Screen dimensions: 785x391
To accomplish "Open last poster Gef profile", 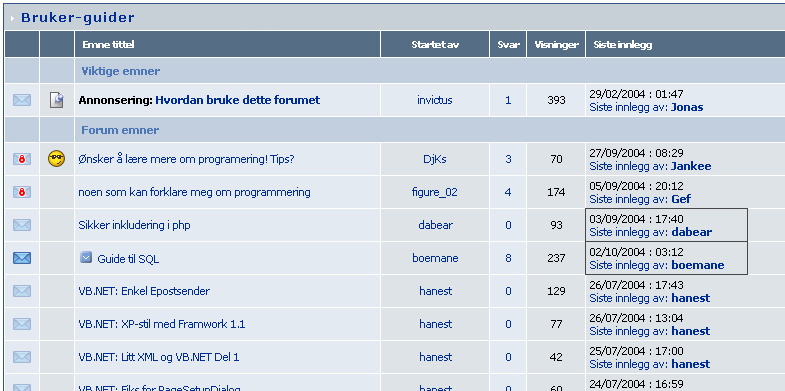I will point(681,199).
